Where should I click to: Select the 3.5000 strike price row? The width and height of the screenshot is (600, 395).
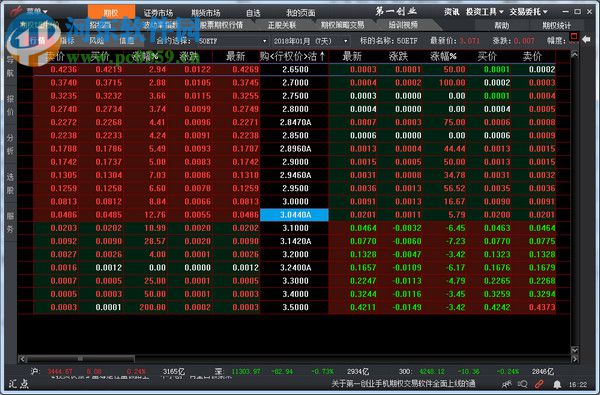295,307
